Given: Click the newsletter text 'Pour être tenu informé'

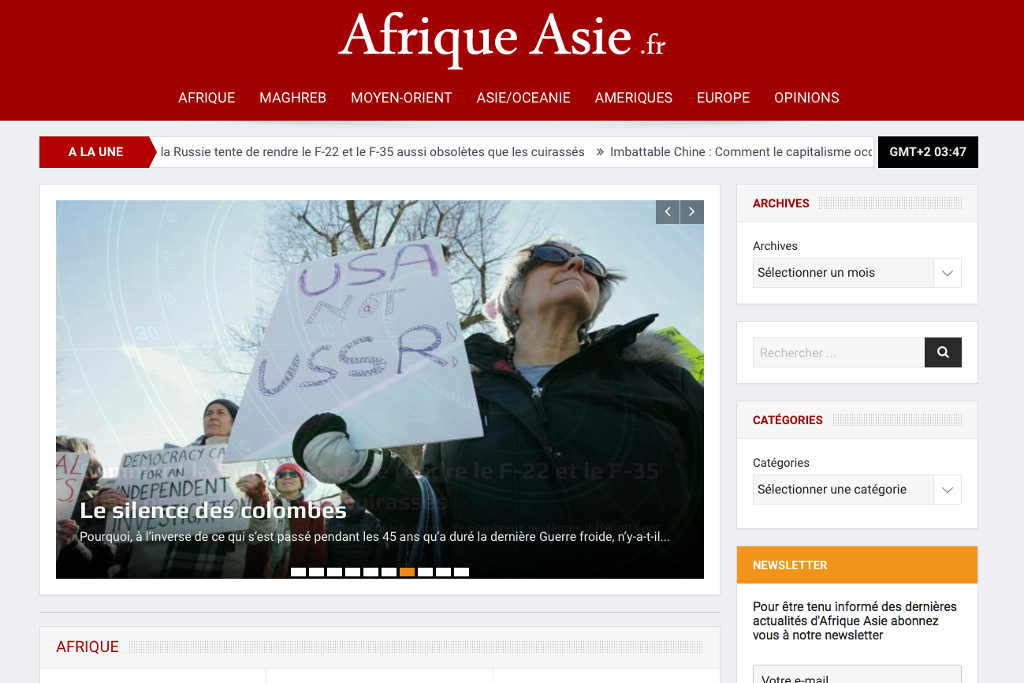Looking at the screenshot, I should [854, 621].
